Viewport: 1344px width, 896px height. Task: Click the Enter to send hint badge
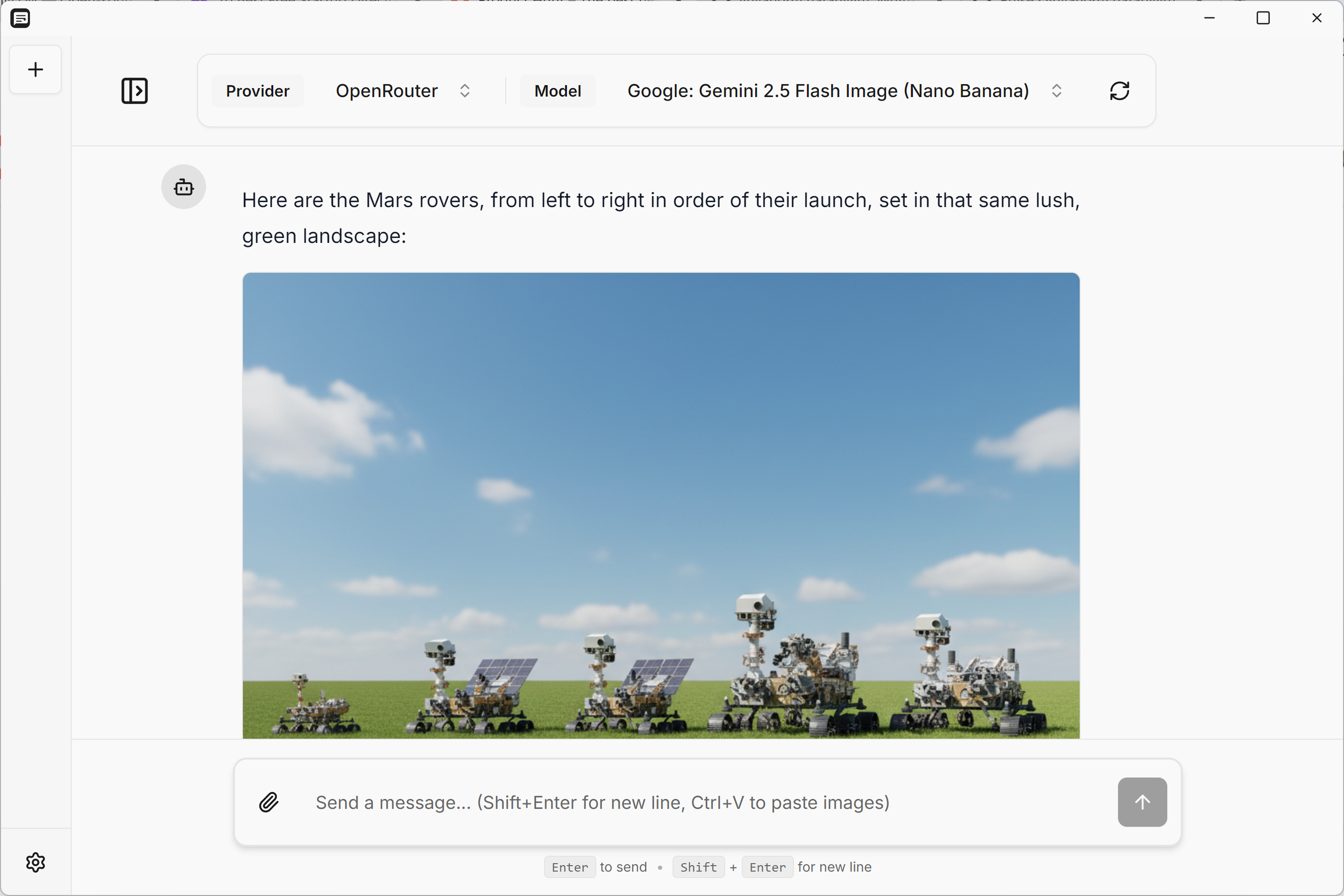(x=569, y=867)
